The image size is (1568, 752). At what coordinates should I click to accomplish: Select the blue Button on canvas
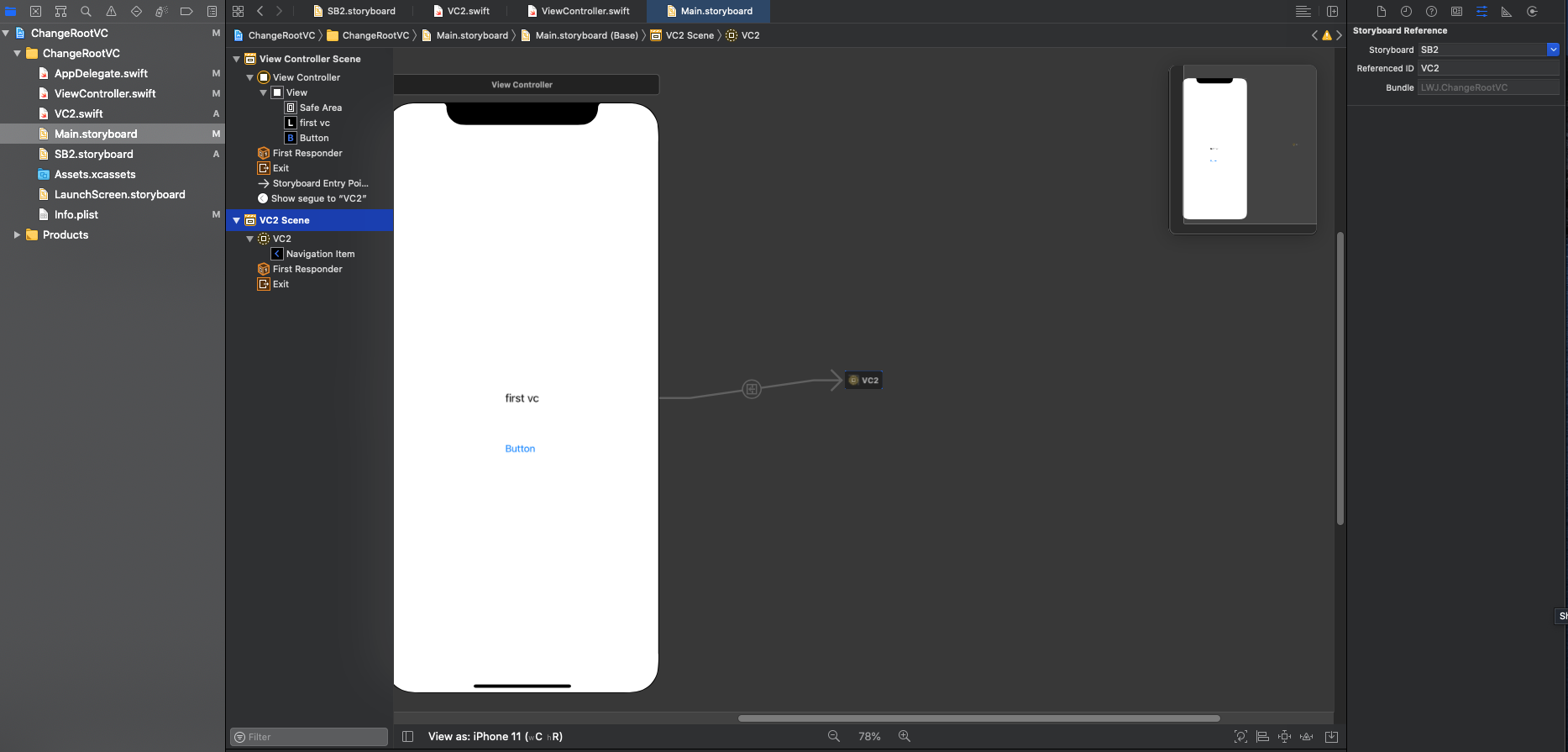click(520, 449)
